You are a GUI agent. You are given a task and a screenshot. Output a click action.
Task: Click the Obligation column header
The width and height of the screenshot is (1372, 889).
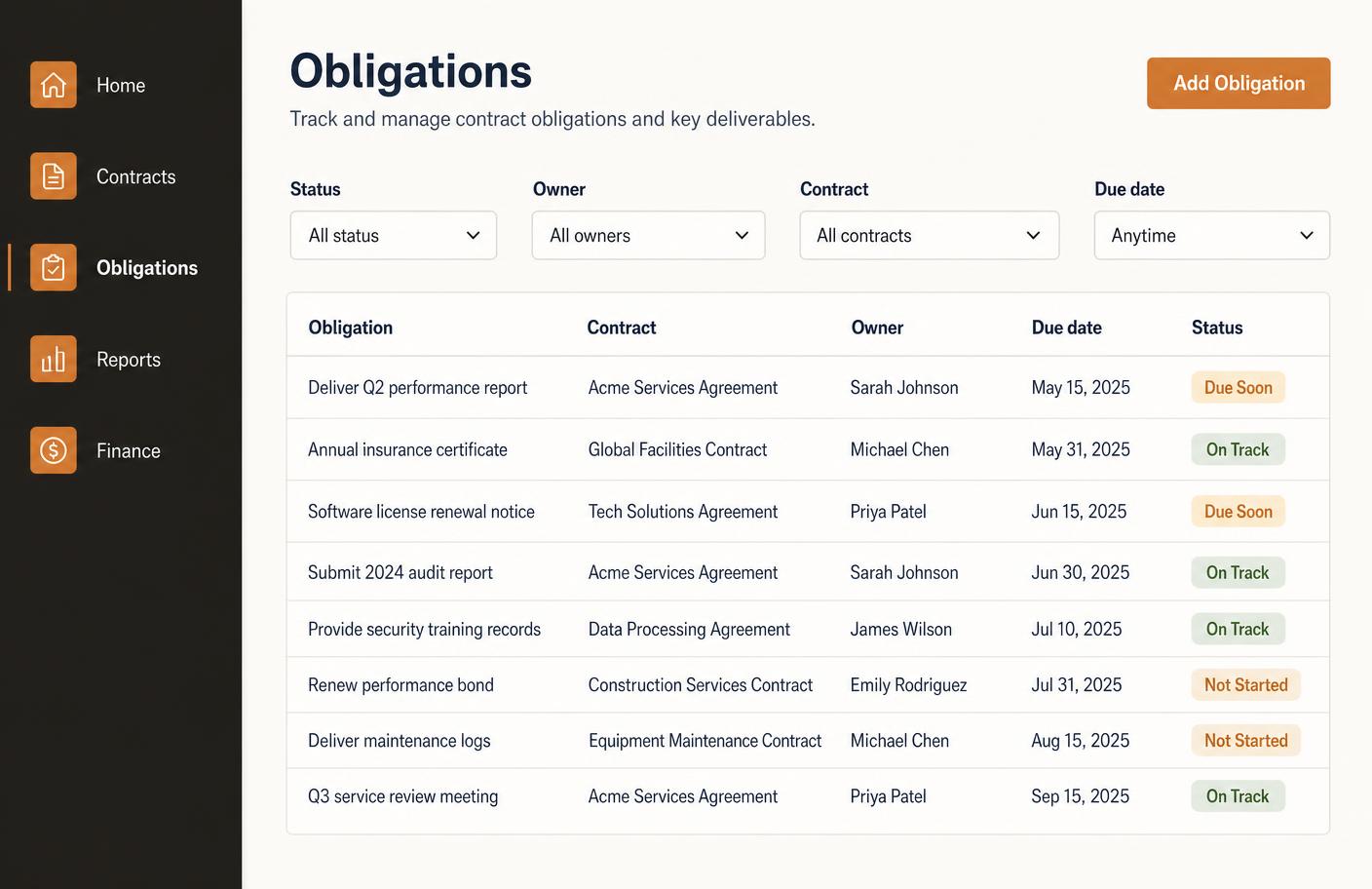coord(351,328)
